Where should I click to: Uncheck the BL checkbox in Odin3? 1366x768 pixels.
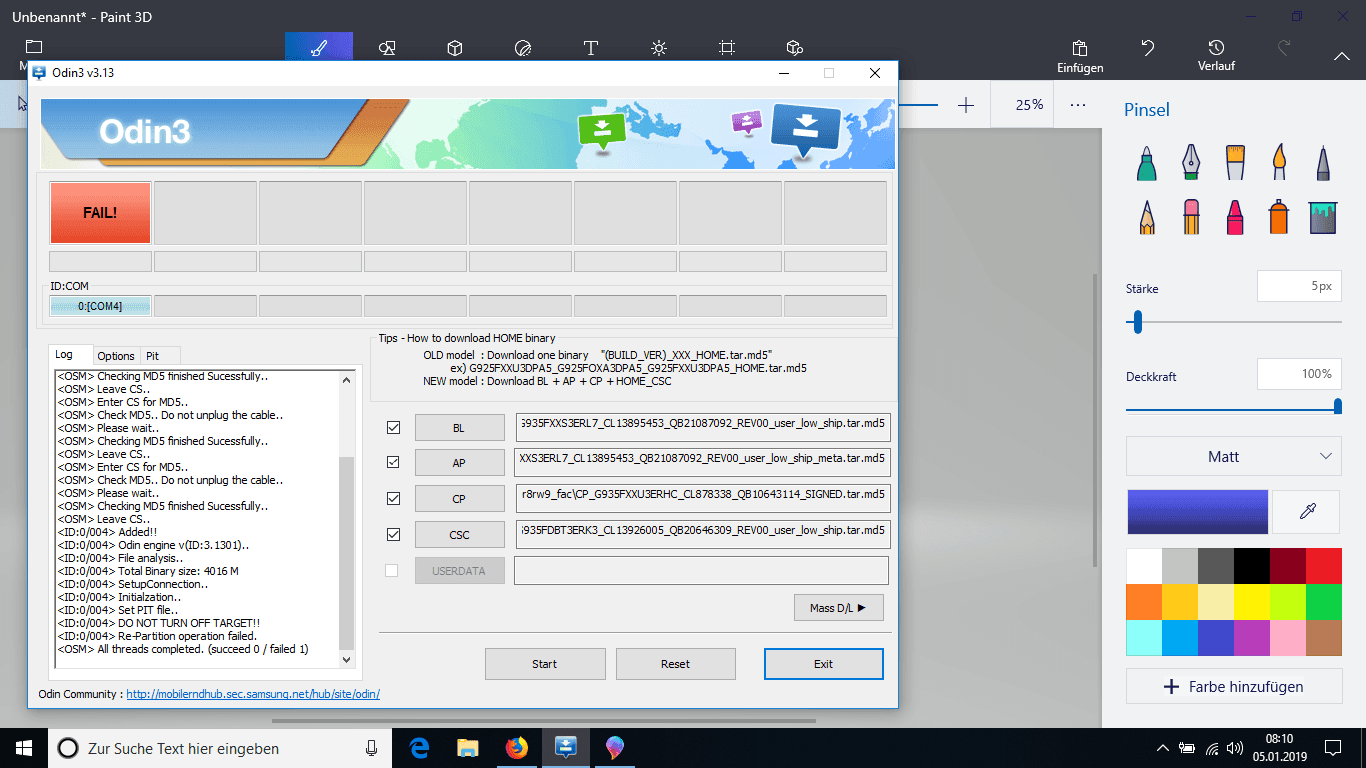(x=393, y=428)
